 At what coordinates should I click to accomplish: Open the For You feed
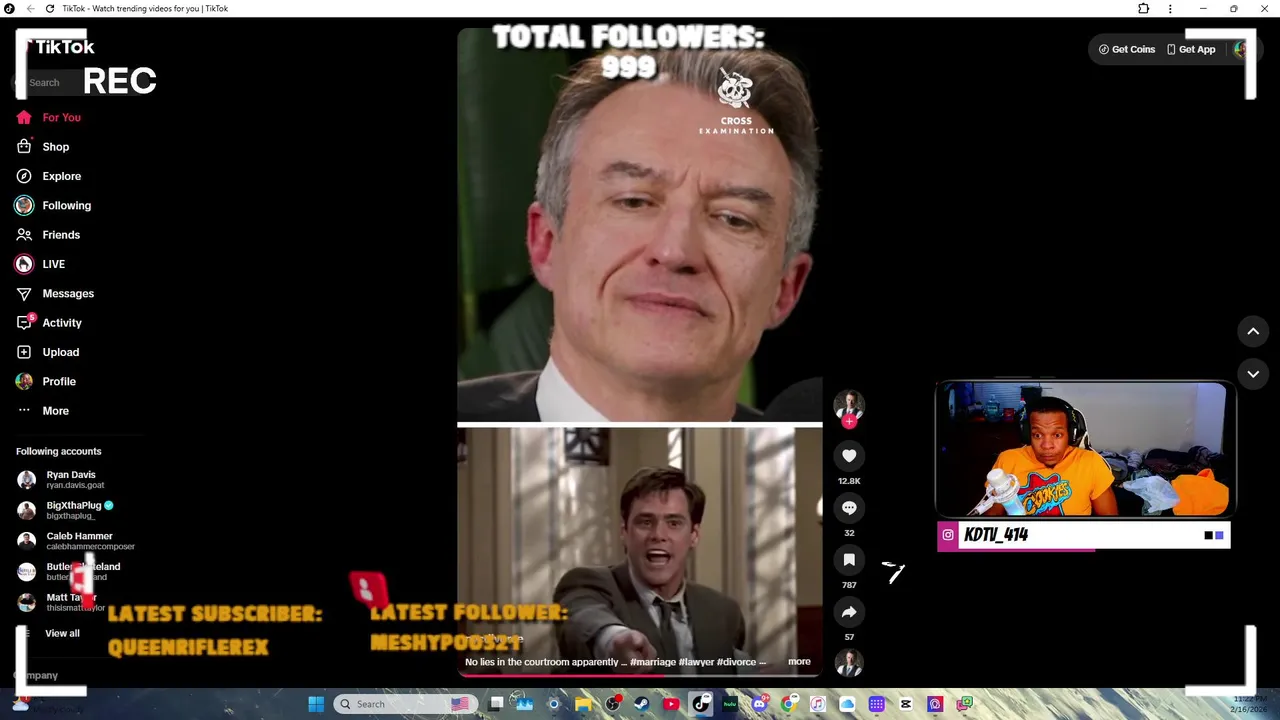tap(48, 117)
